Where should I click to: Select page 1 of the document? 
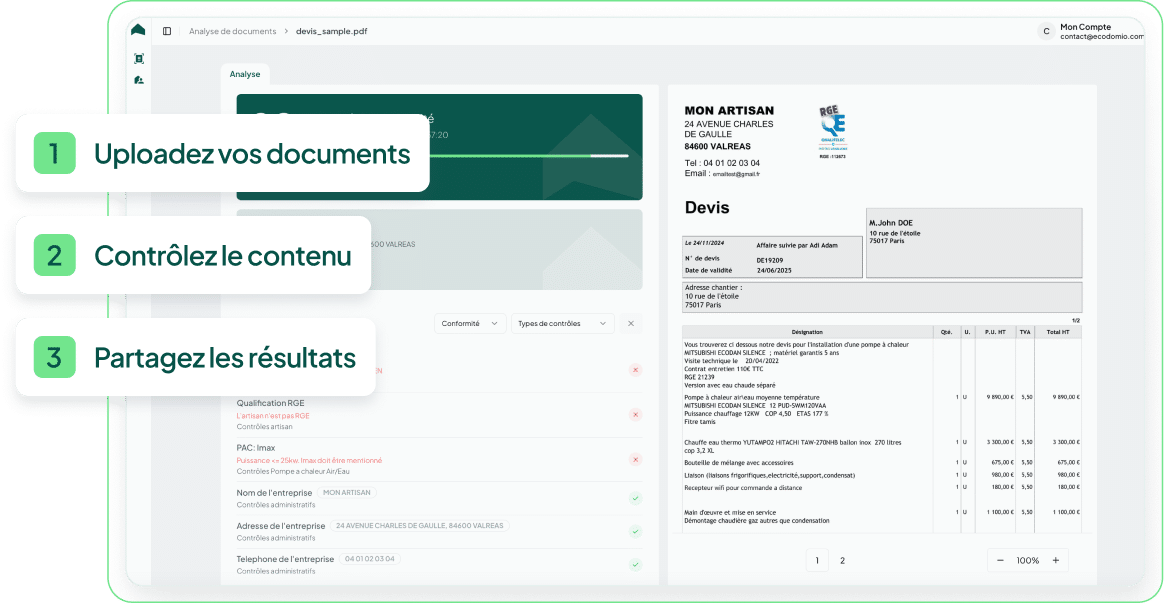click(817, 561)
